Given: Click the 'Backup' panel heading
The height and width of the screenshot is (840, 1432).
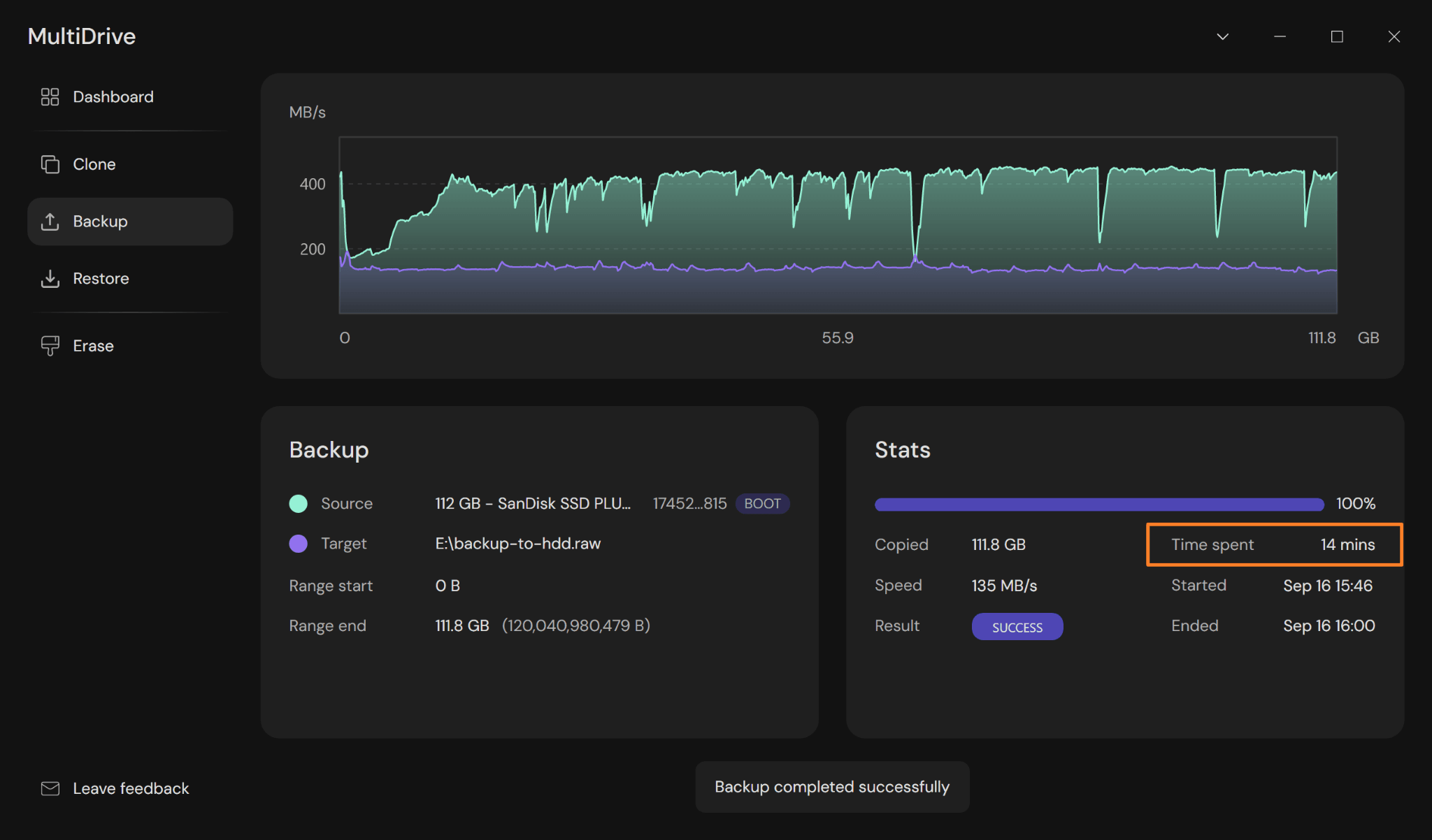Looking at the screenshot, I should click(x=329, y=450).
